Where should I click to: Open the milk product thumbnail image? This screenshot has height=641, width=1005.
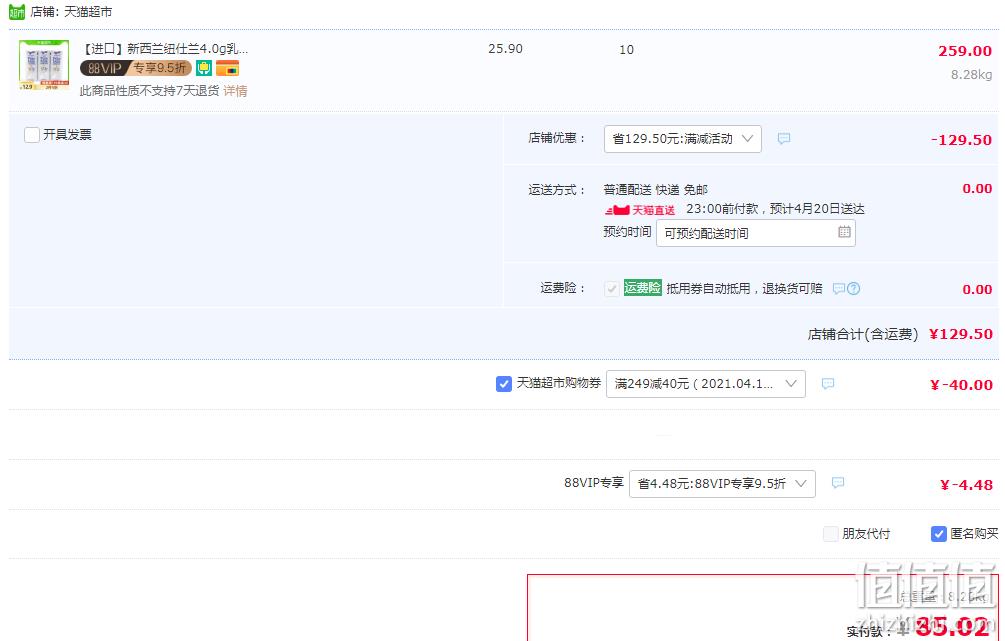44,65
